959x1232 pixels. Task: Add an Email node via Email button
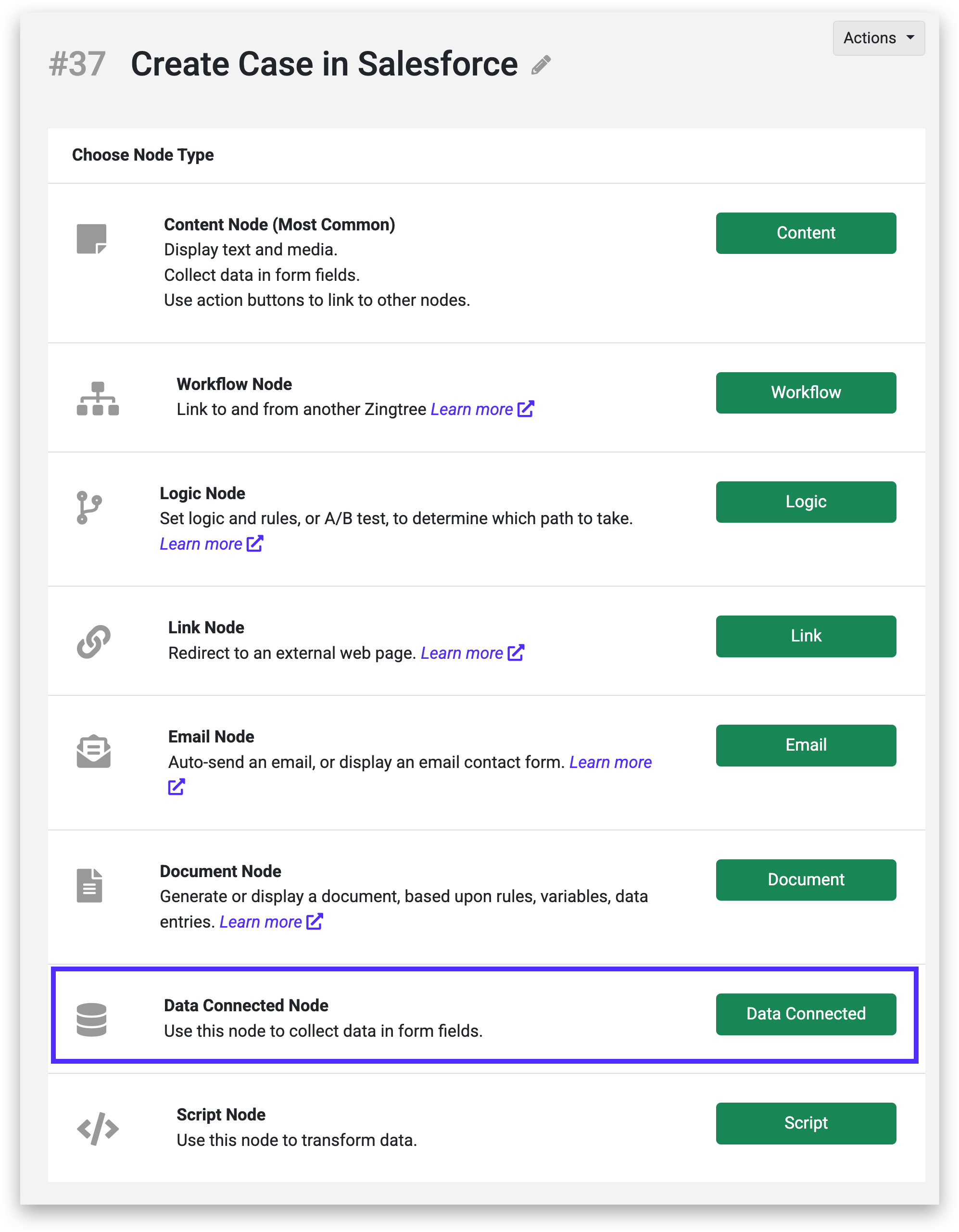(x=806, y=745)
